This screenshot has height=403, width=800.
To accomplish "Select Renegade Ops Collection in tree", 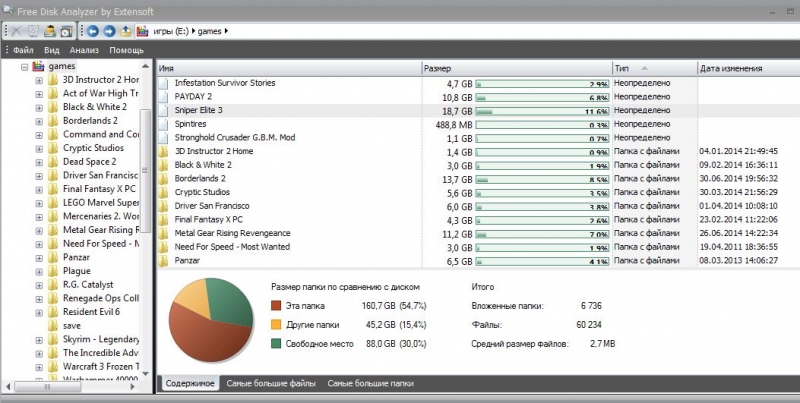I will 101,298.
